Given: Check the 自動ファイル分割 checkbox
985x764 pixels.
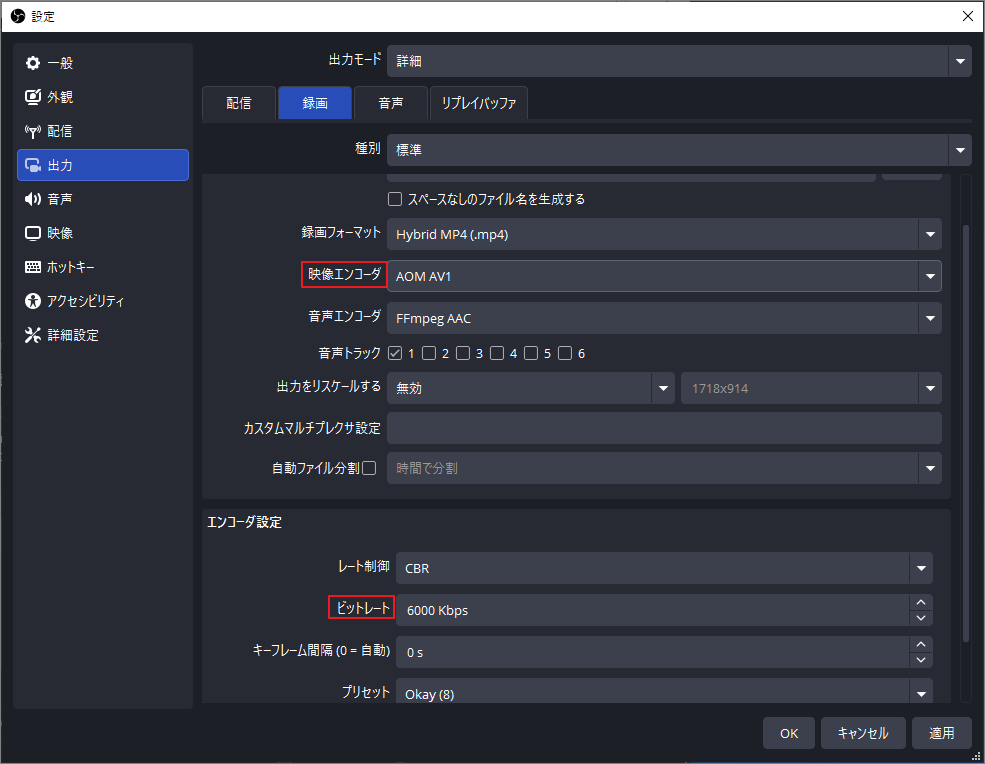Looking at the screenshot, I should coord(371,468).
